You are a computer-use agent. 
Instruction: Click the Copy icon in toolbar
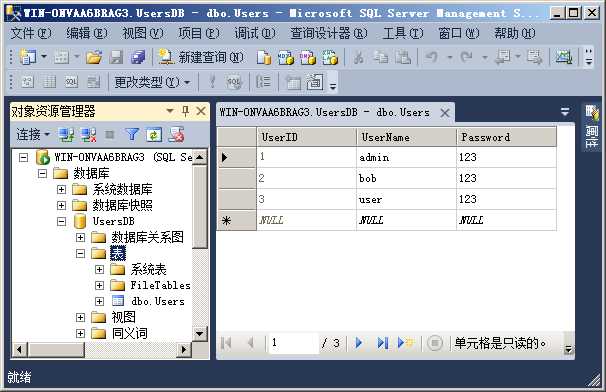pyautogui.click(x=381, y=58)
